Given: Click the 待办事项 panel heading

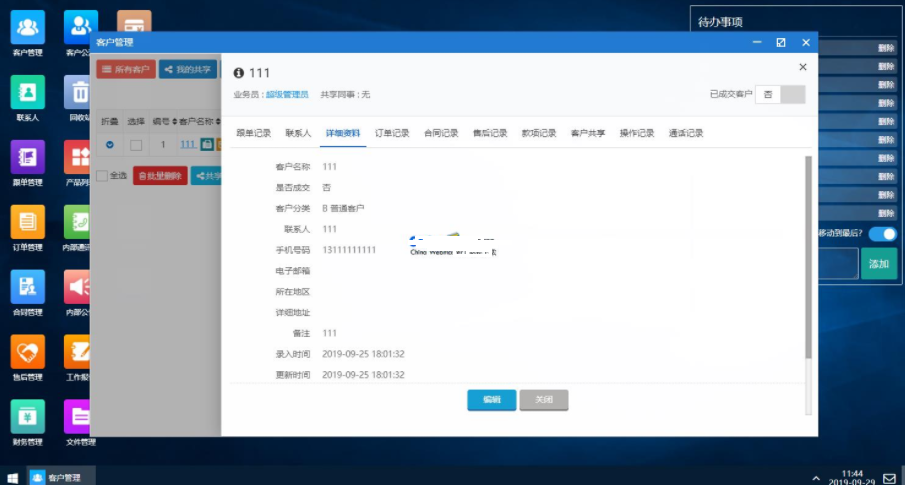Looking at the screenshot, I should tap(720, 22).
